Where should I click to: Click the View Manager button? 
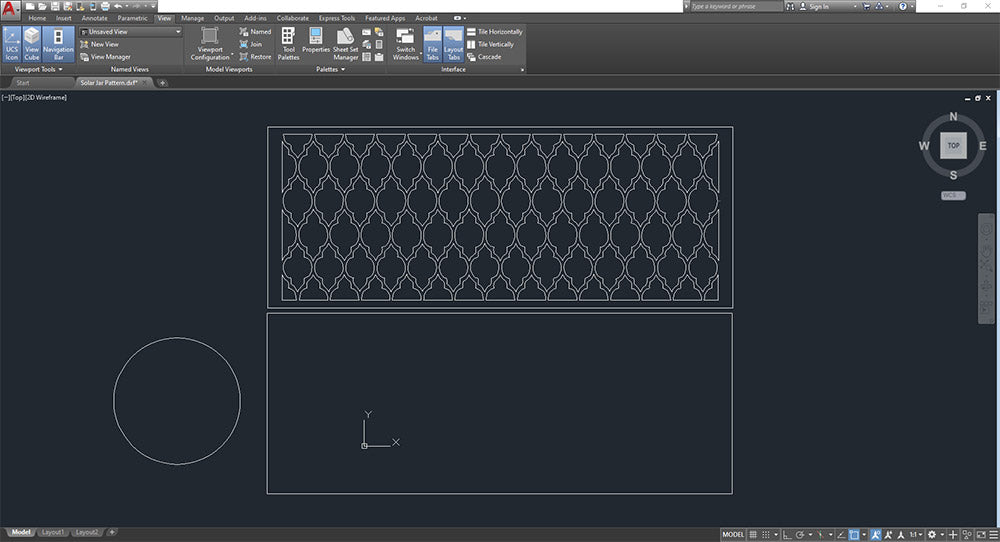(x=110, y=57)
